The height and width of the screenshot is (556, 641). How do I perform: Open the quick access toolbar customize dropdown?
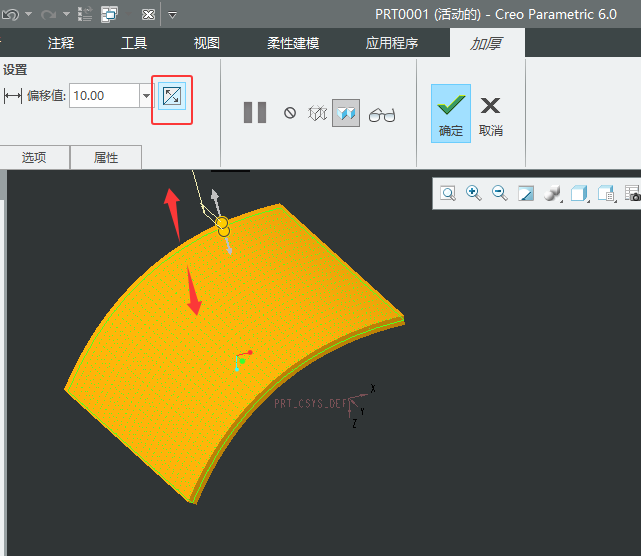coord(173,15)
